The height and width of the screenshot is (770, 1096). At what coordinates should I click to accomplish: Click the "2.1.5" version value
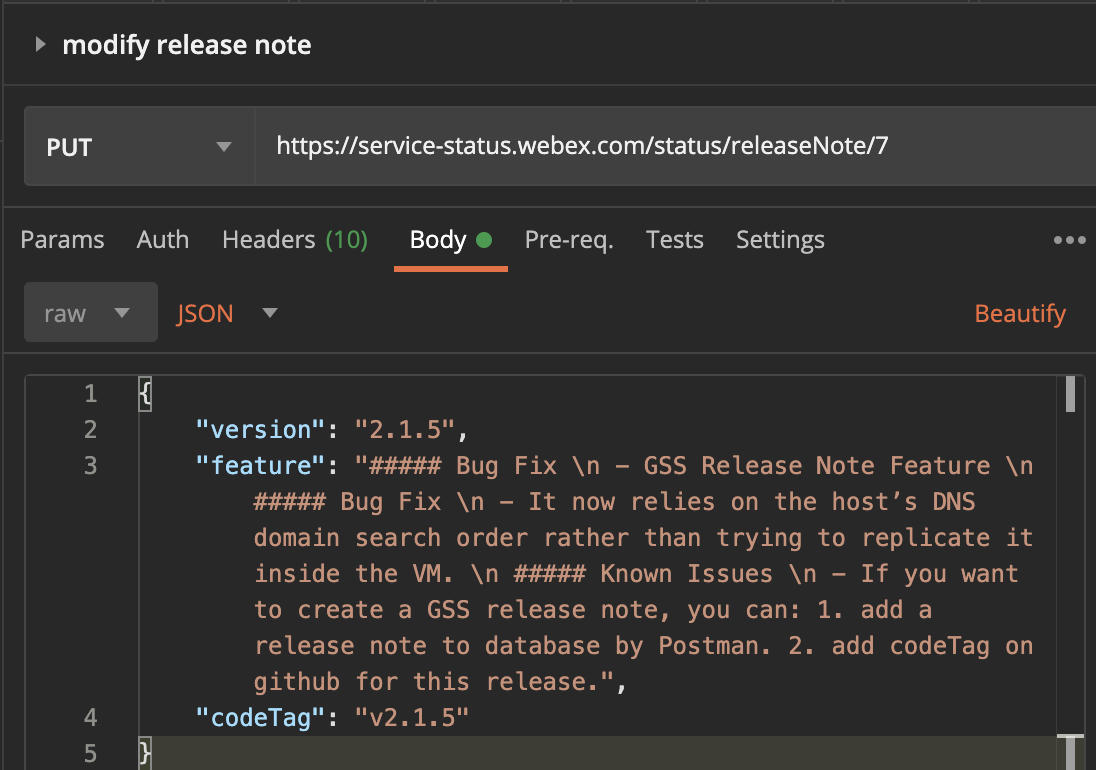405,429
